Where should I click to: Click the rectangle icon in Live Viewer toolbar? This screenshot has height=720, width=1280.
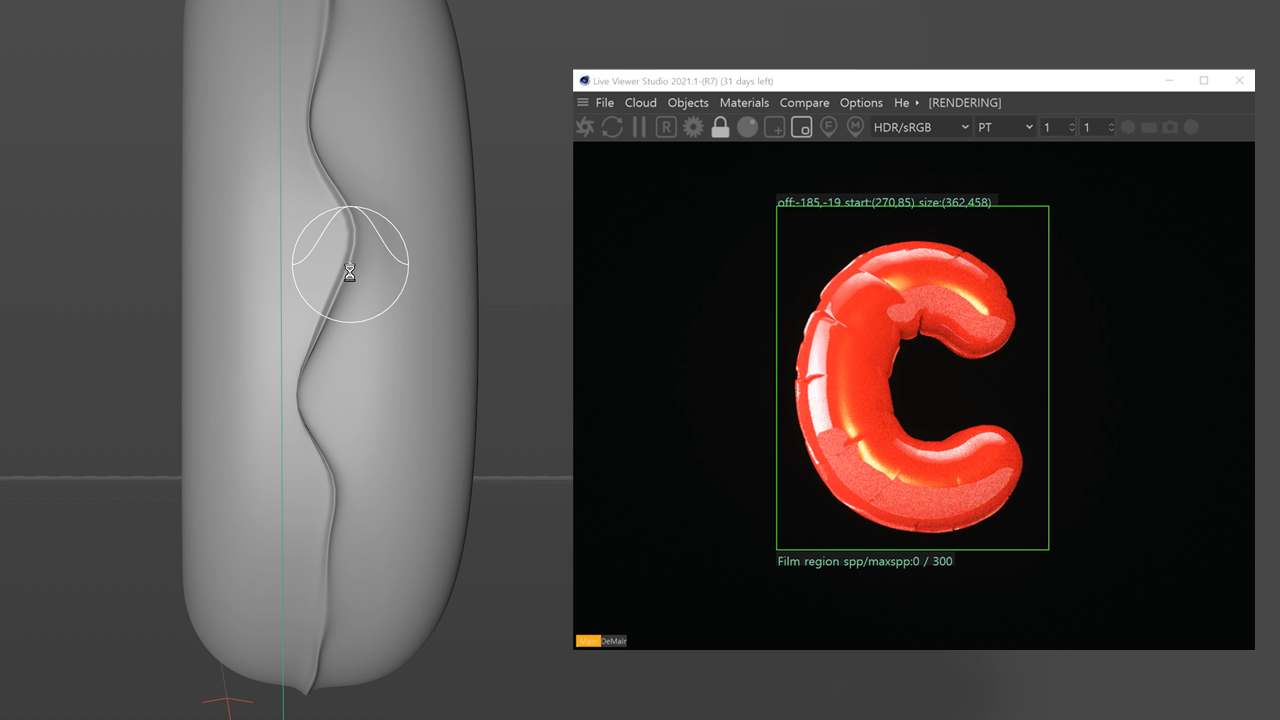click(x=1149, y=127)
